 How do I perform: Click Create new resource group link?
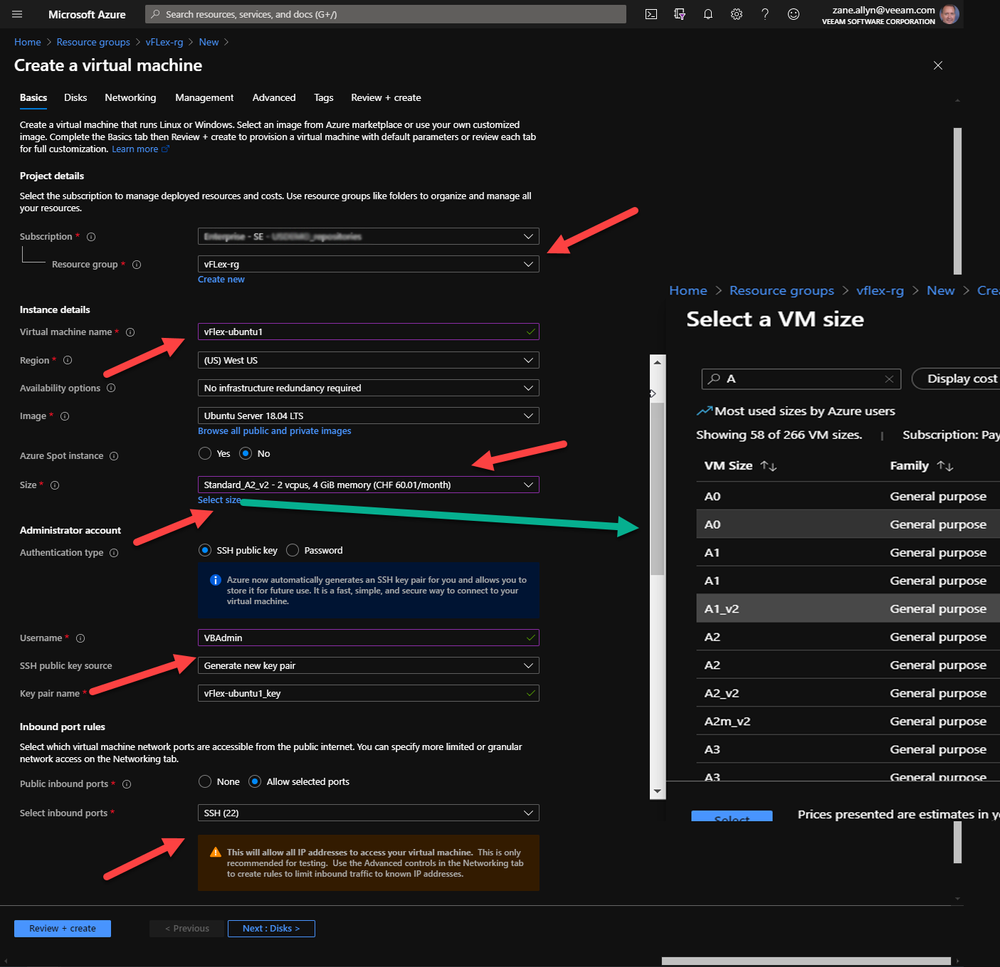click(221, 279)
